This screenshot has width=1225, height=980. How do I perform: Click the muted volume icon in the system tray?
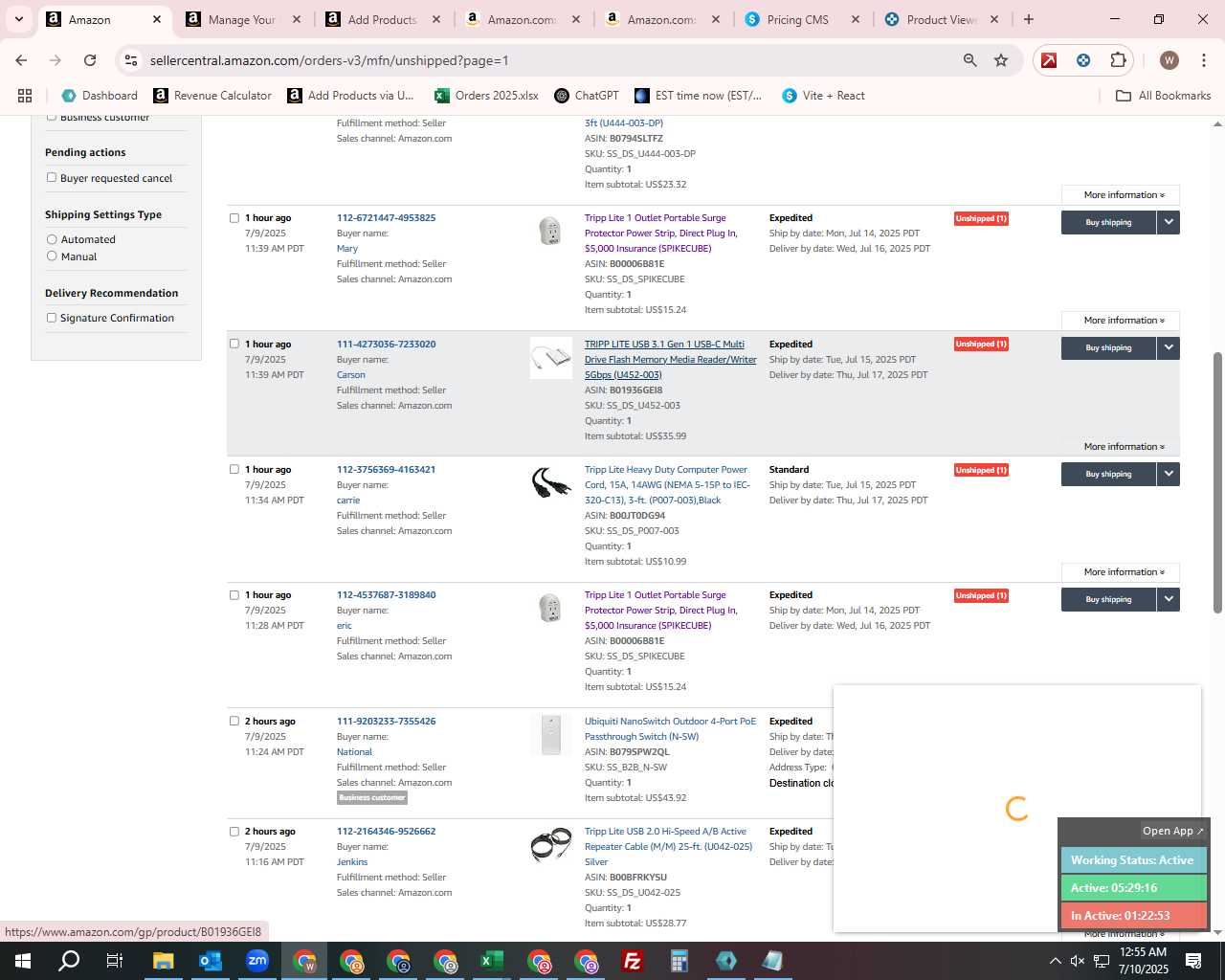tap(1078, 961)
